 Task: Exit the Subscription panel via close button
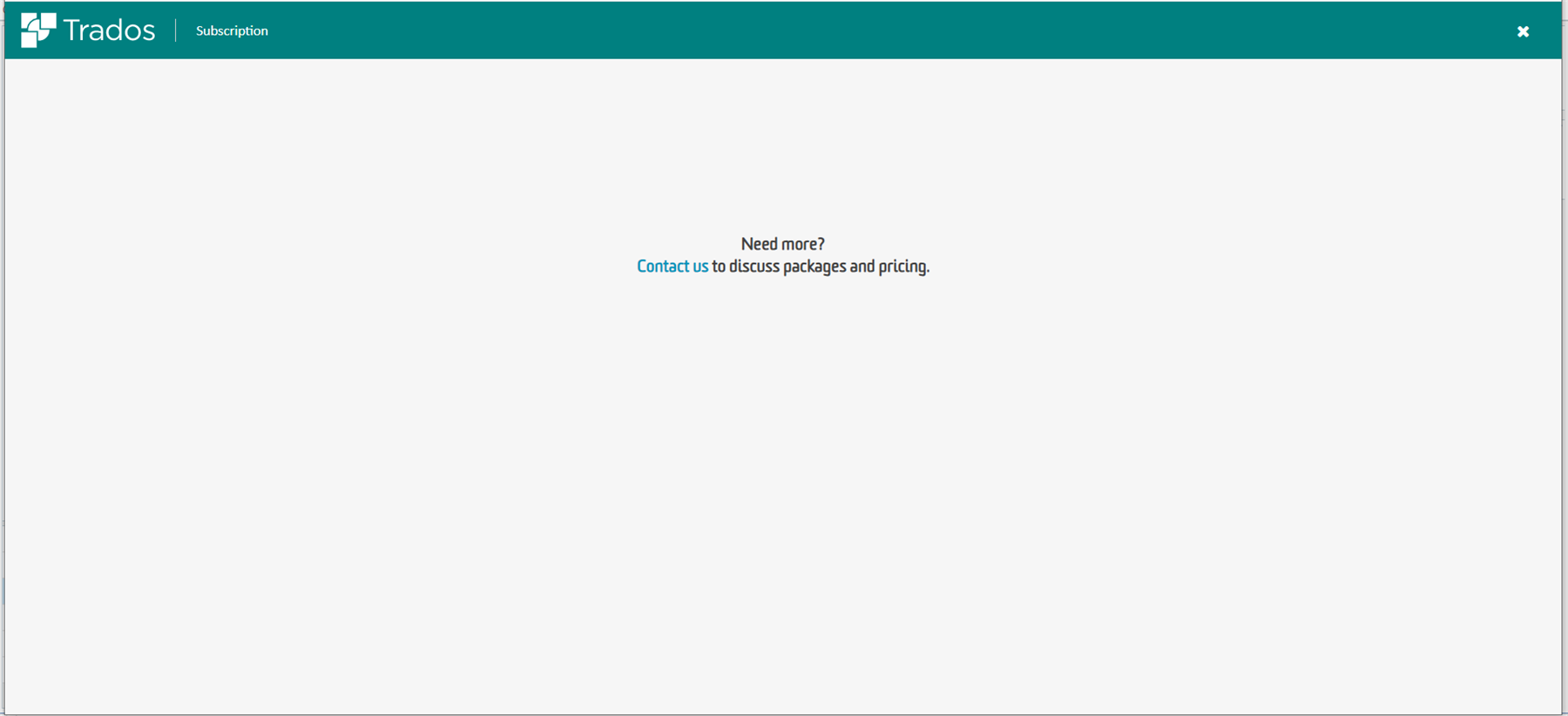click(x=1523, y=31)
